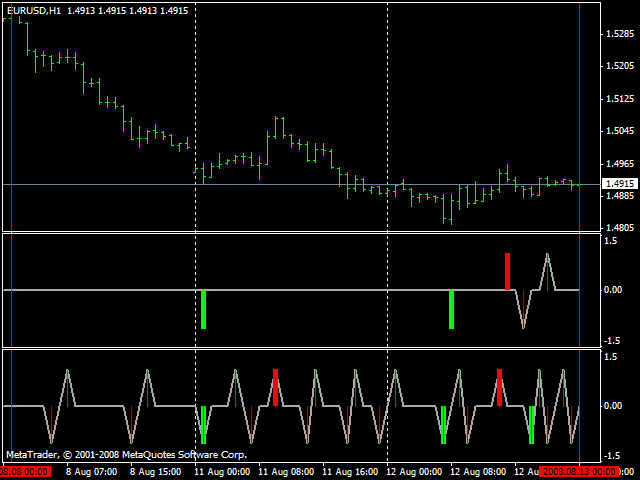
Task: Click price label 1.5285 on the scale
Action: 620,34
